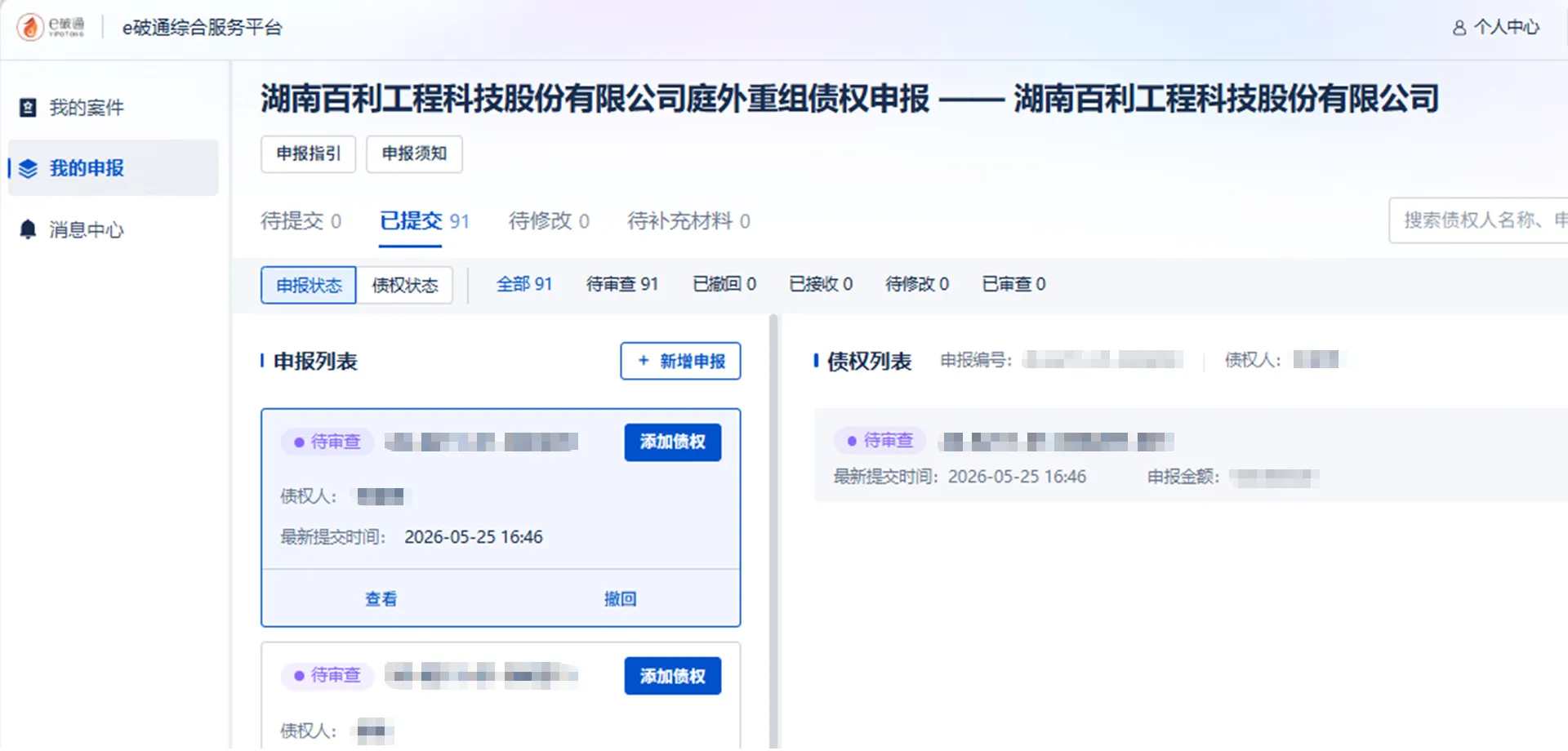Click 2026-05-25 16:46 time in first card
The height and width of the screenshot is (751, 1568).
[x=474, y=537]
